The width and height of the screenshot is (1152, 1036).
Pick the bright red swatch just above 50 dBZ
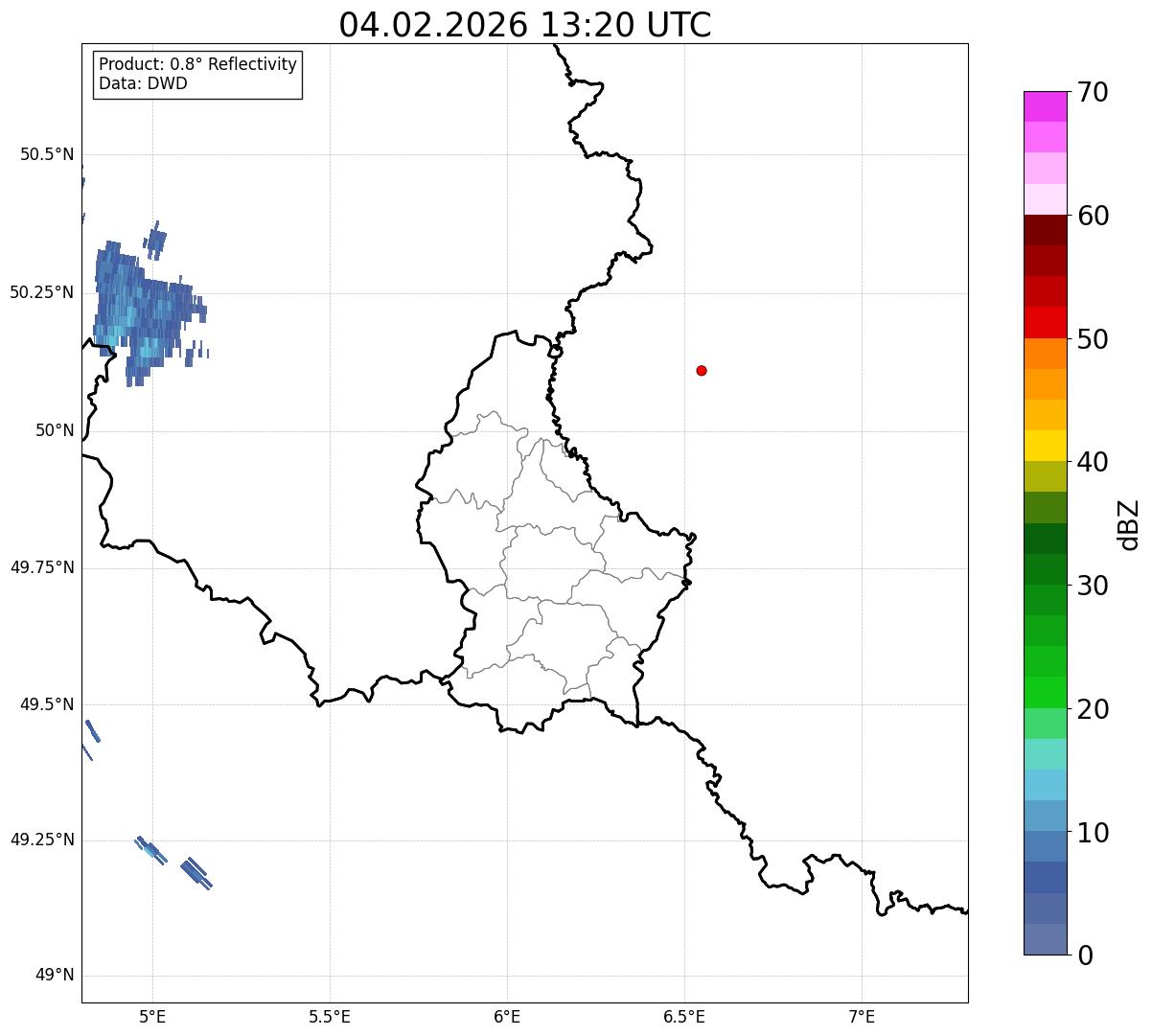pos(1045,322)
